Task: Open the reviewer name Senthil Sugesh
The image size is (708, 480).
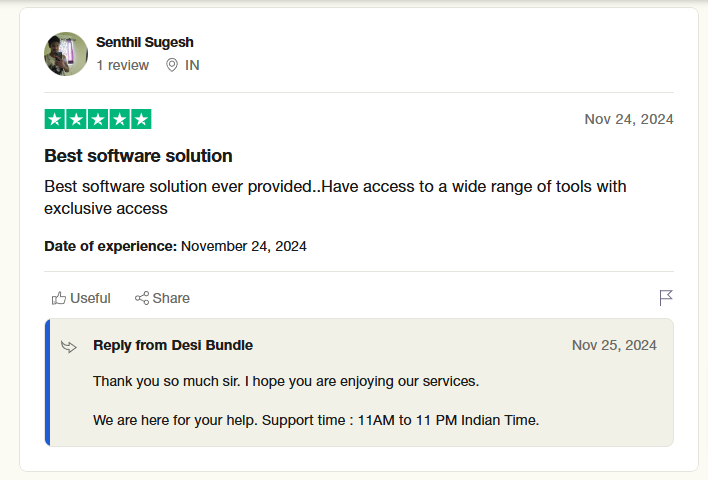Action: 145,42
